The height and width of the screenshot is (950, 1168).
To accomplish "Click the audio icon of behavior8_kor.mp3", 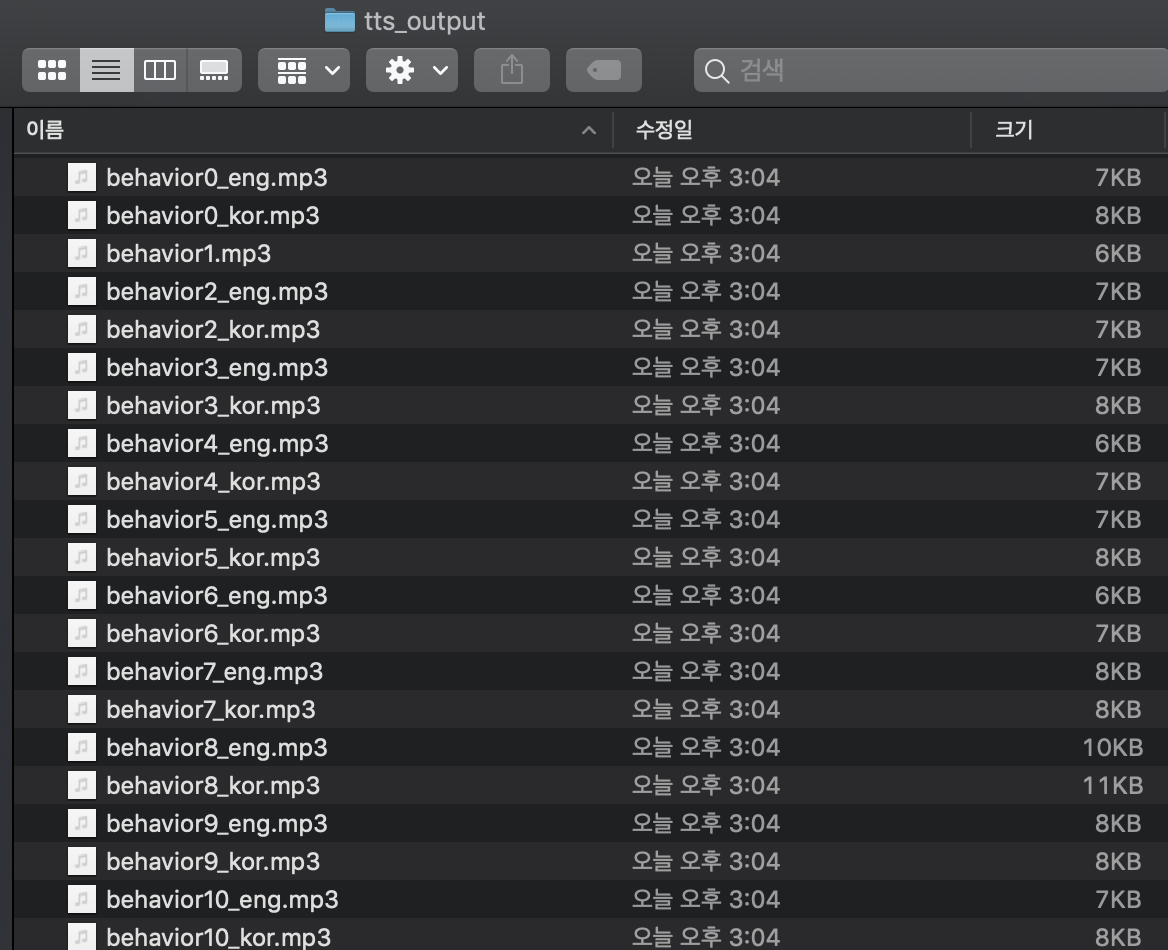I will [x=82, y=785].
